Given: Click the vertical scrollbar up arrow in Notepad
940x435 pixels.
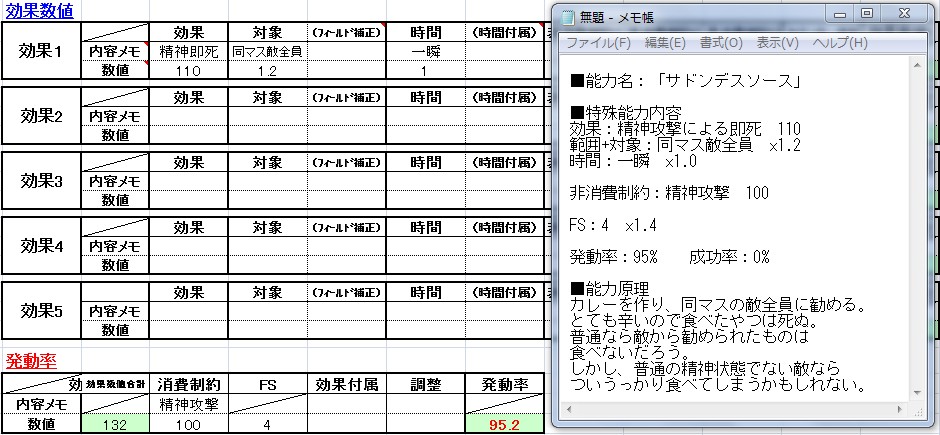Looking at the screenshot, I should pos(918,64).
